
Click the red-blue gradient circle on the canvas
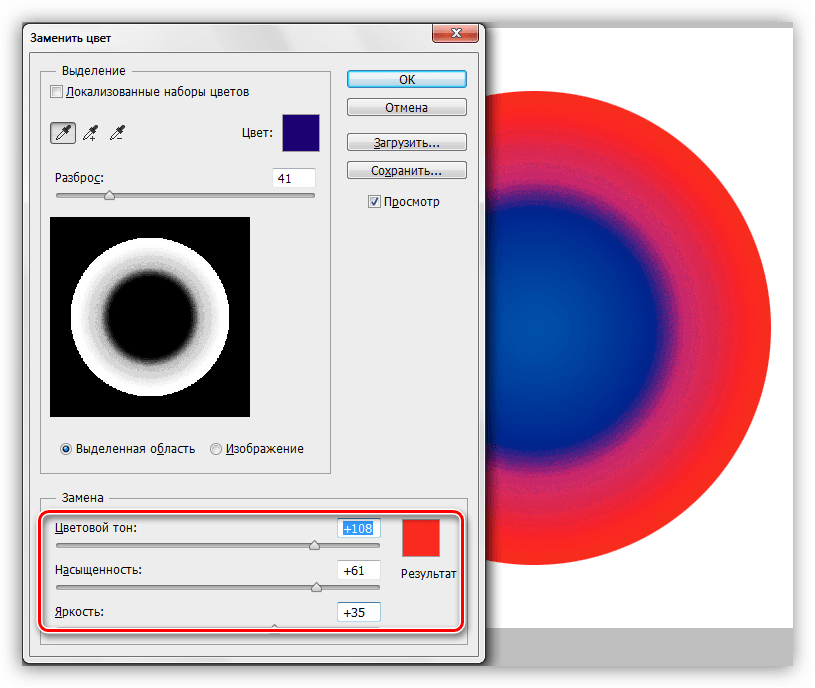(x=628, y=328)
